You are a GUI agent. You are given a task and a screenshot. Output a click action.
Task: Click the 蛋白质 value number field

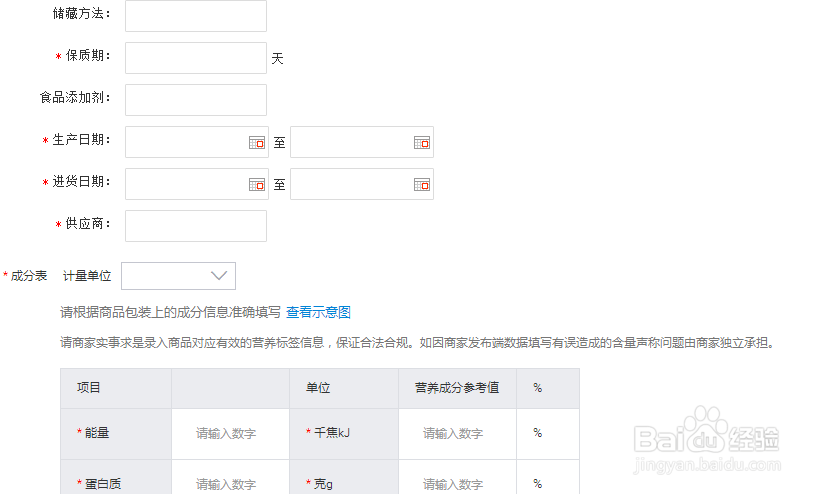[230, 478]
